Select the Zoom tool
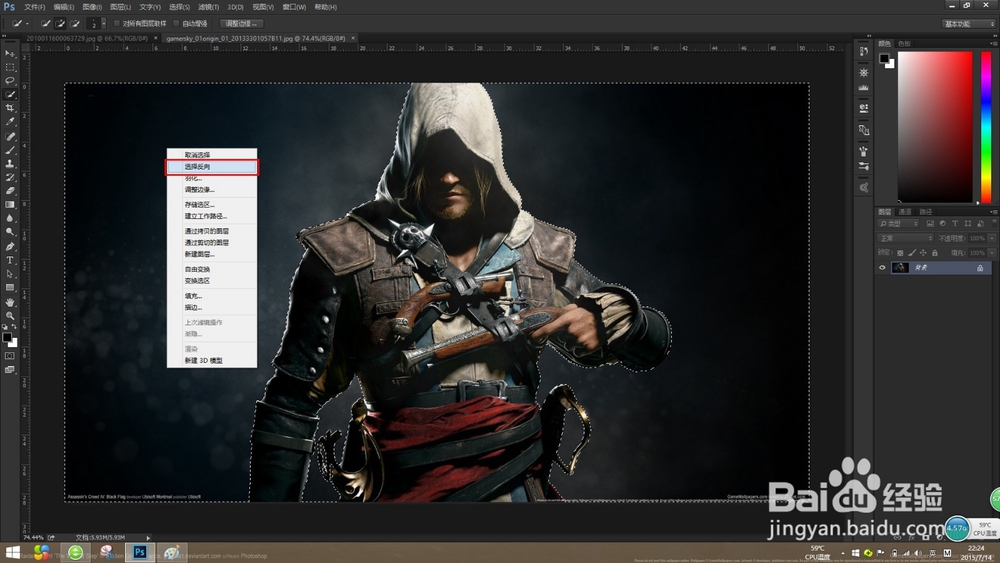 pos(10,316)
